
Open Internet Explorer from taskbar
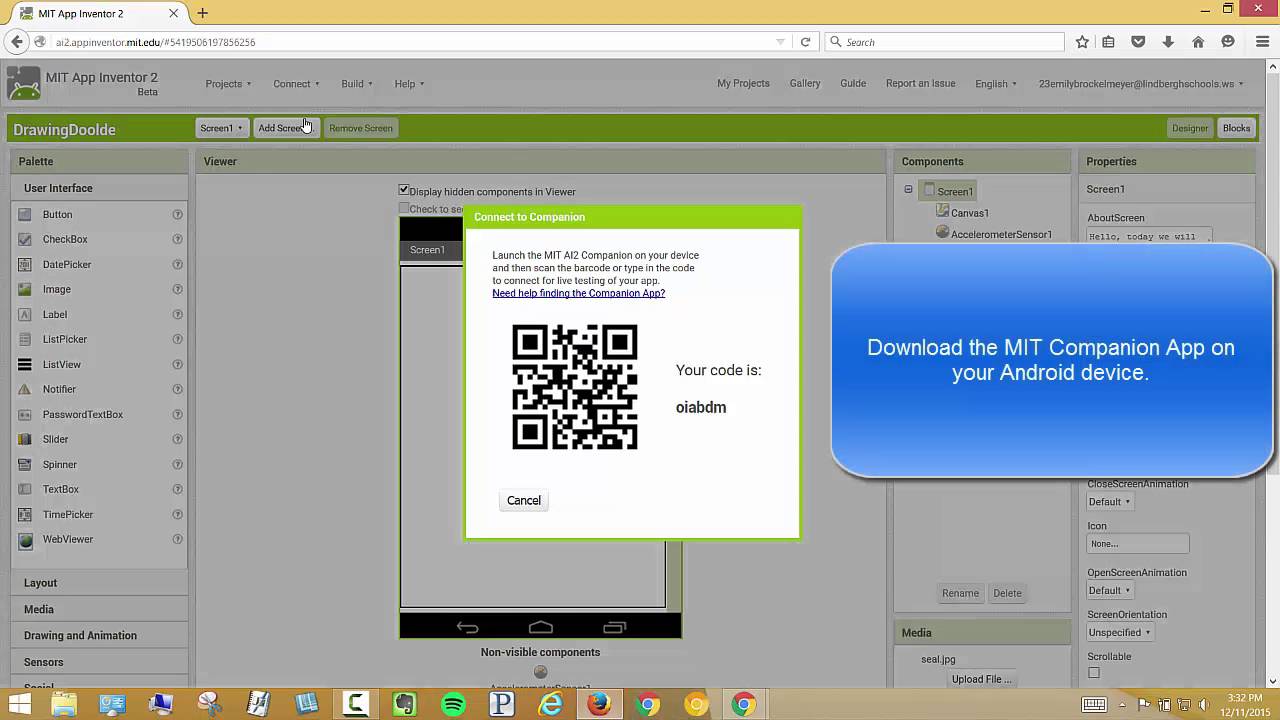coord(550,704)
